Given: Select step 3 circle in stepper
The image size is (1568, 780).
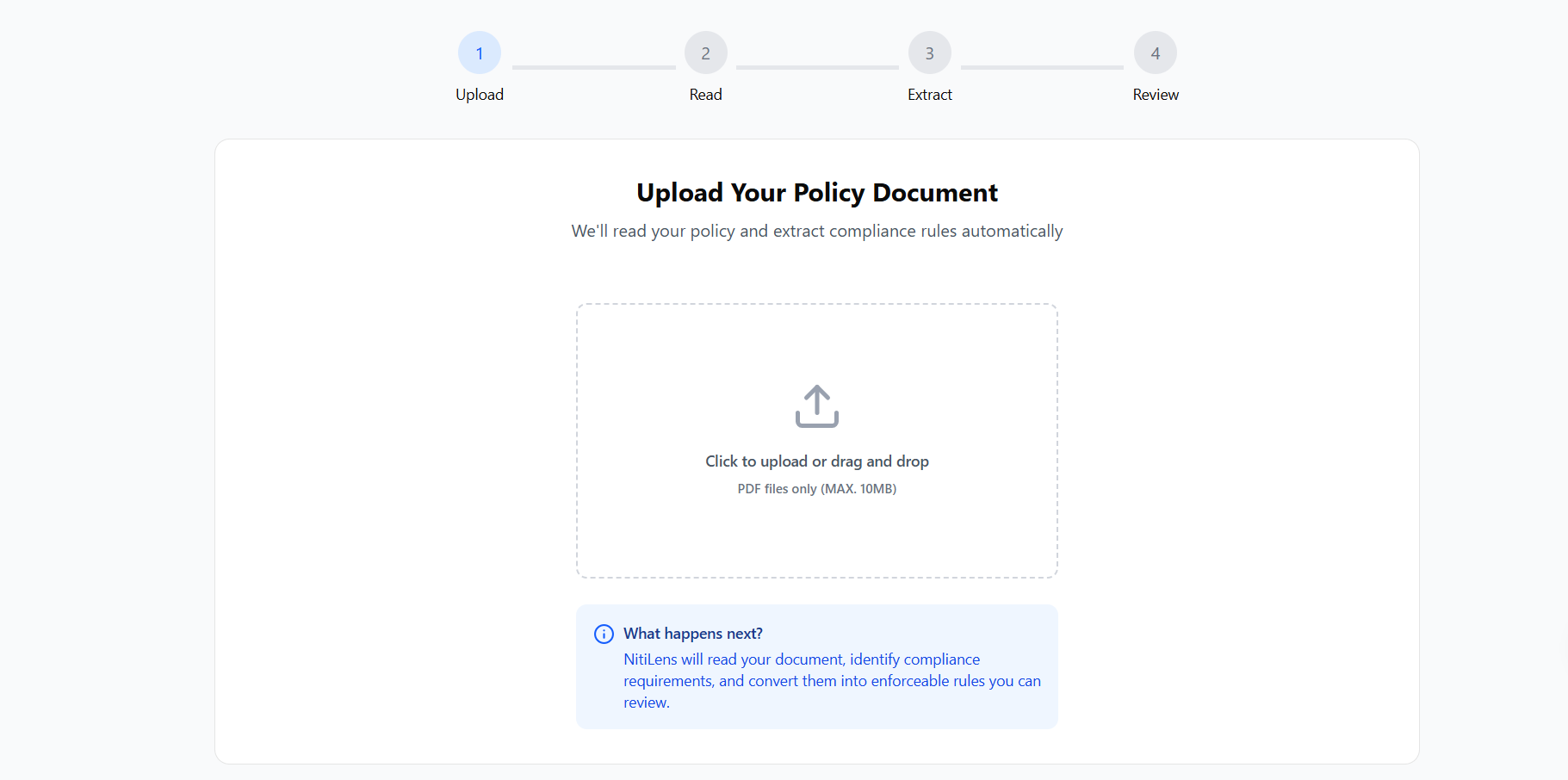Looking at the screenshot, I should 929,53.
